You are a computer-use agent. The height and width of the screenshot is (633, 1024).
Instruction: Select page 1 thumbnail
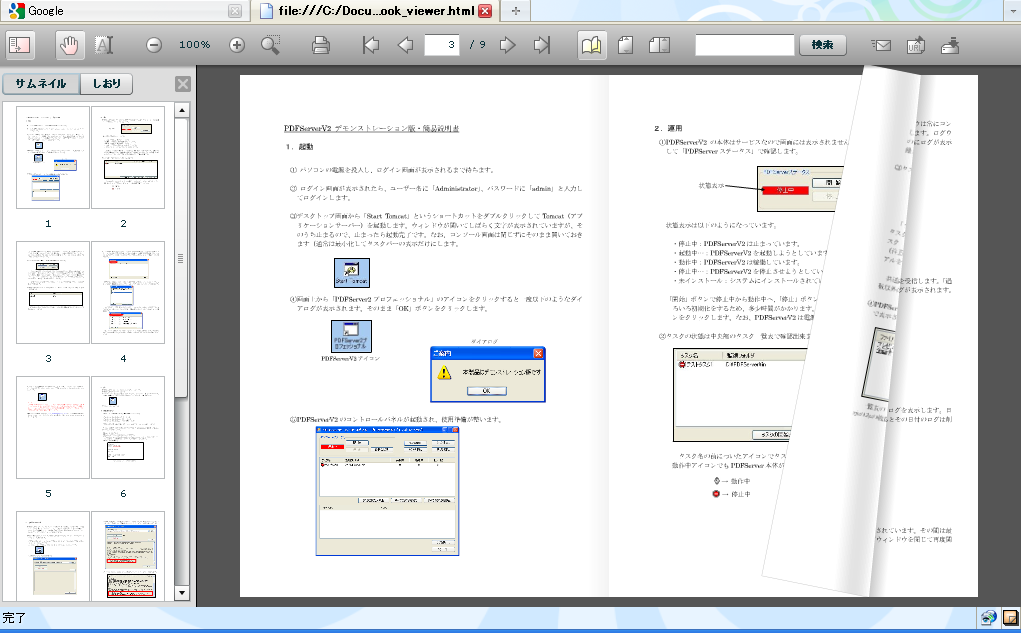[x=53, y=157]
